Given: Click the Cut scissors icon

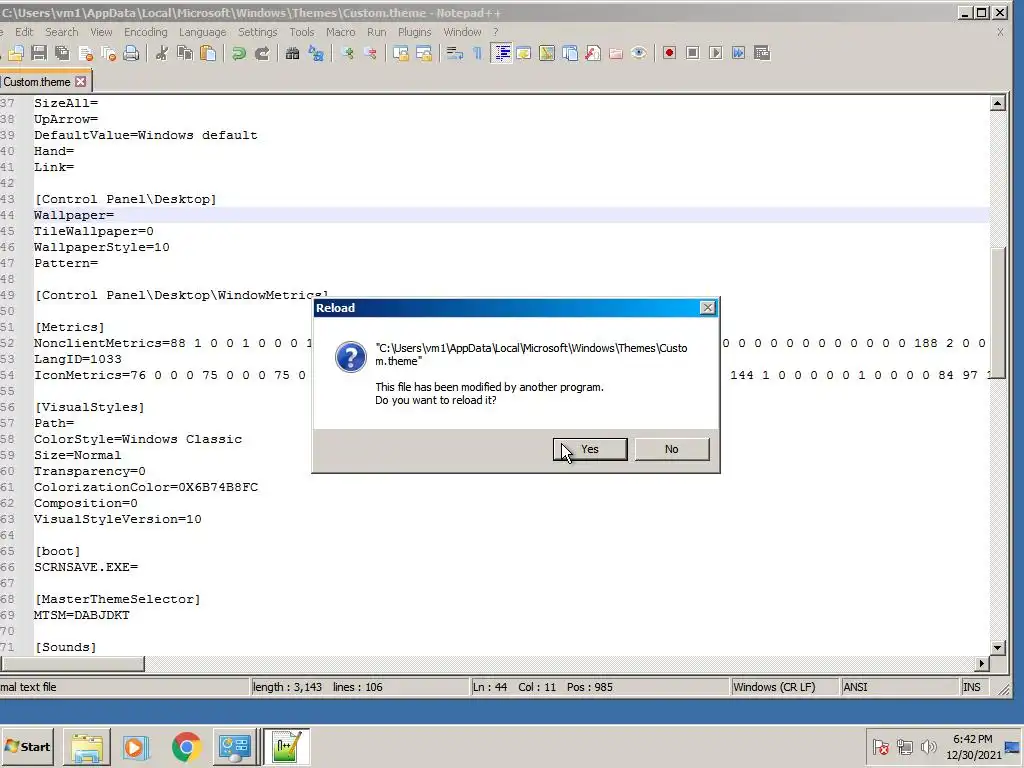Looking at the screenshot, I should [161, 54].
